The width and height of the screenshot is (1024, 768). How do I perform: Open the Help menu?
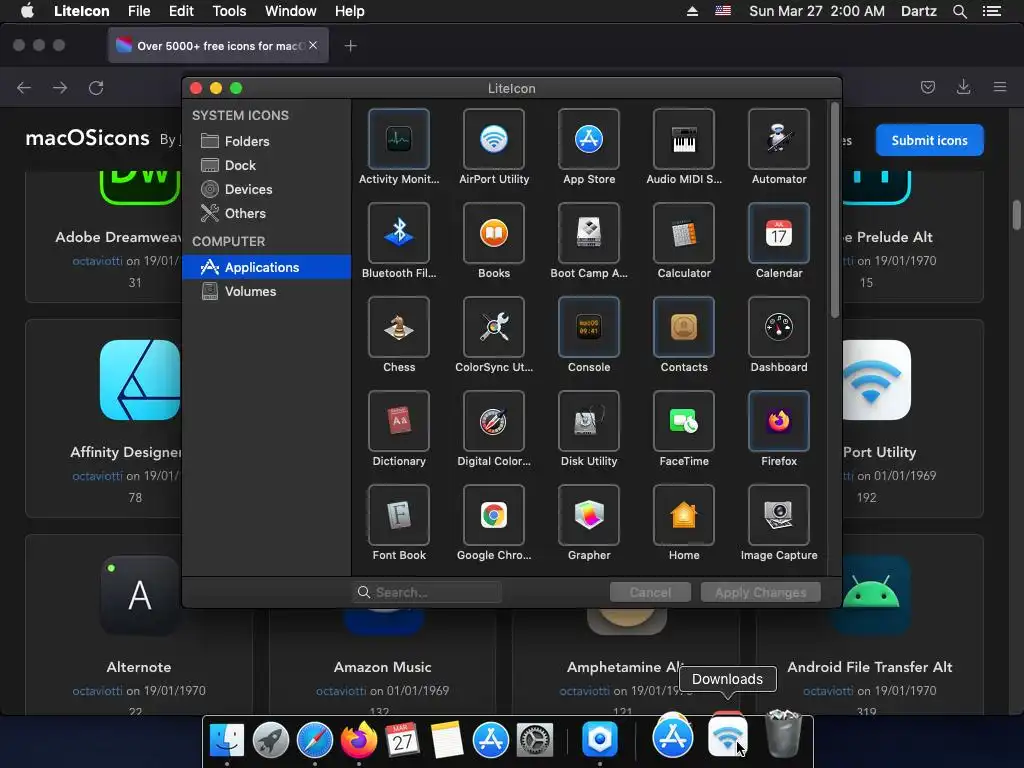click(349, 11)
